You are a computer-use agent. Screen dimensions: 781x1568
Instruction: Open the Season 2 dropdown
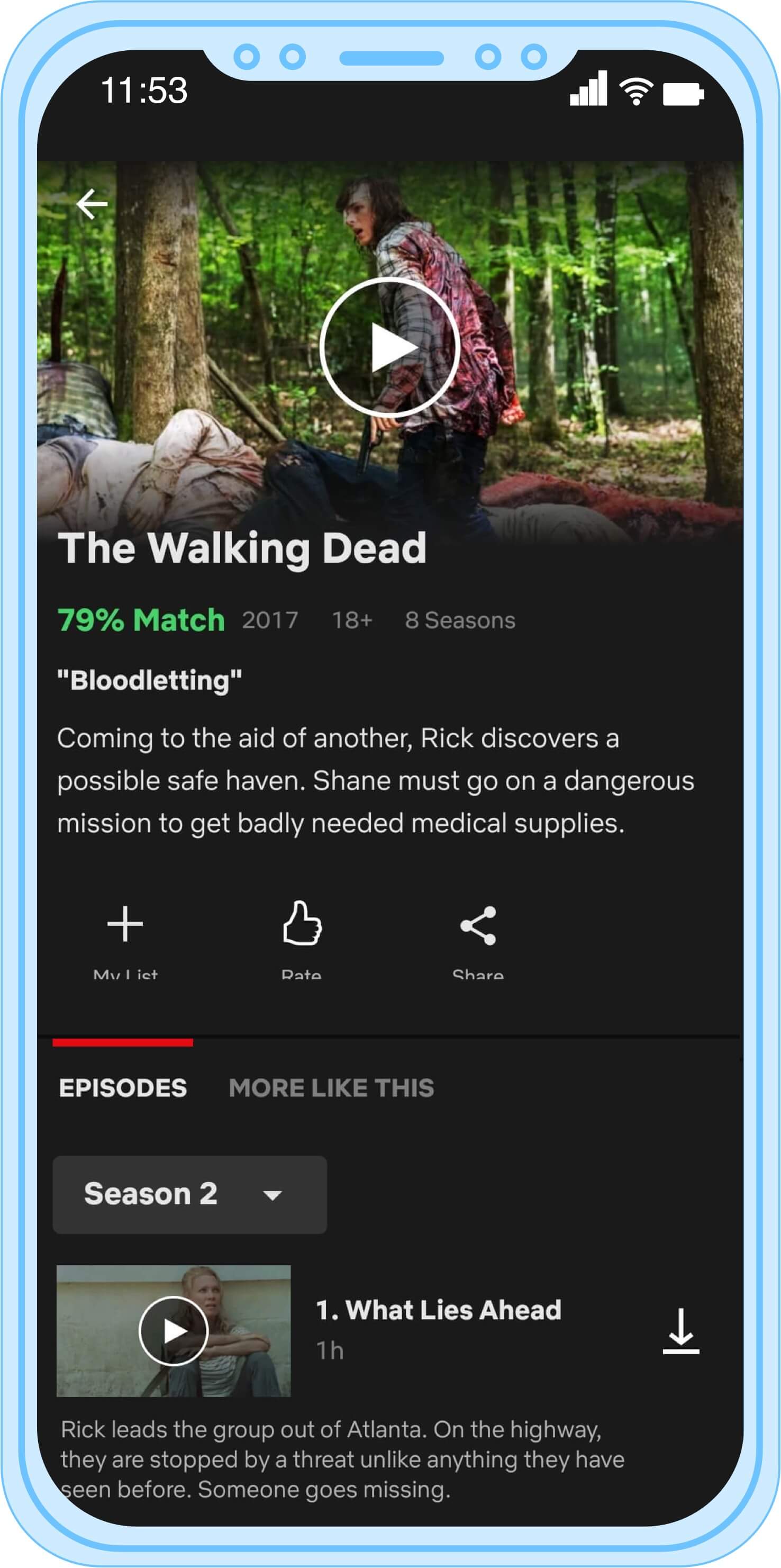[190, 1195]
